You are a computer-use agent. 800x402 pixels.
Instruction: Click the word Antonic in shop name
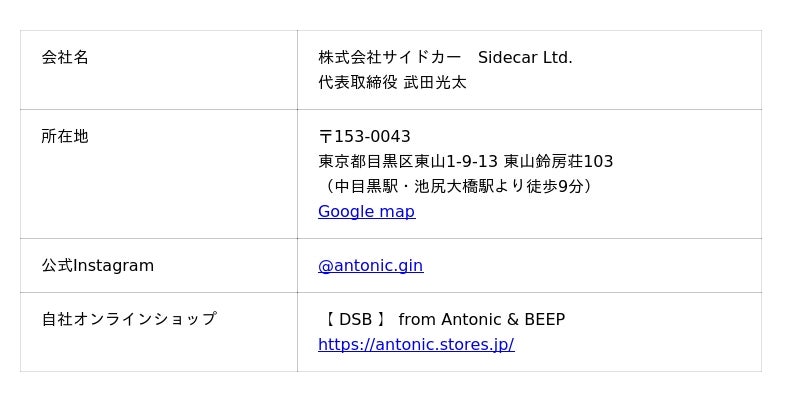[471, 320]
